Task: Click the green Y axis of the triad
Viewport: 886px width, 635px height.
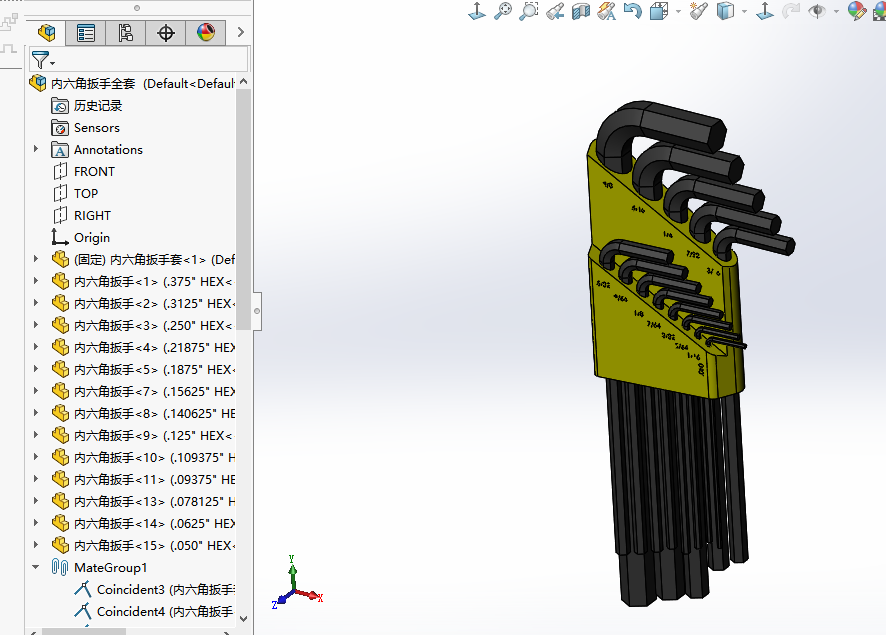Action: click(x=293, y=573)
